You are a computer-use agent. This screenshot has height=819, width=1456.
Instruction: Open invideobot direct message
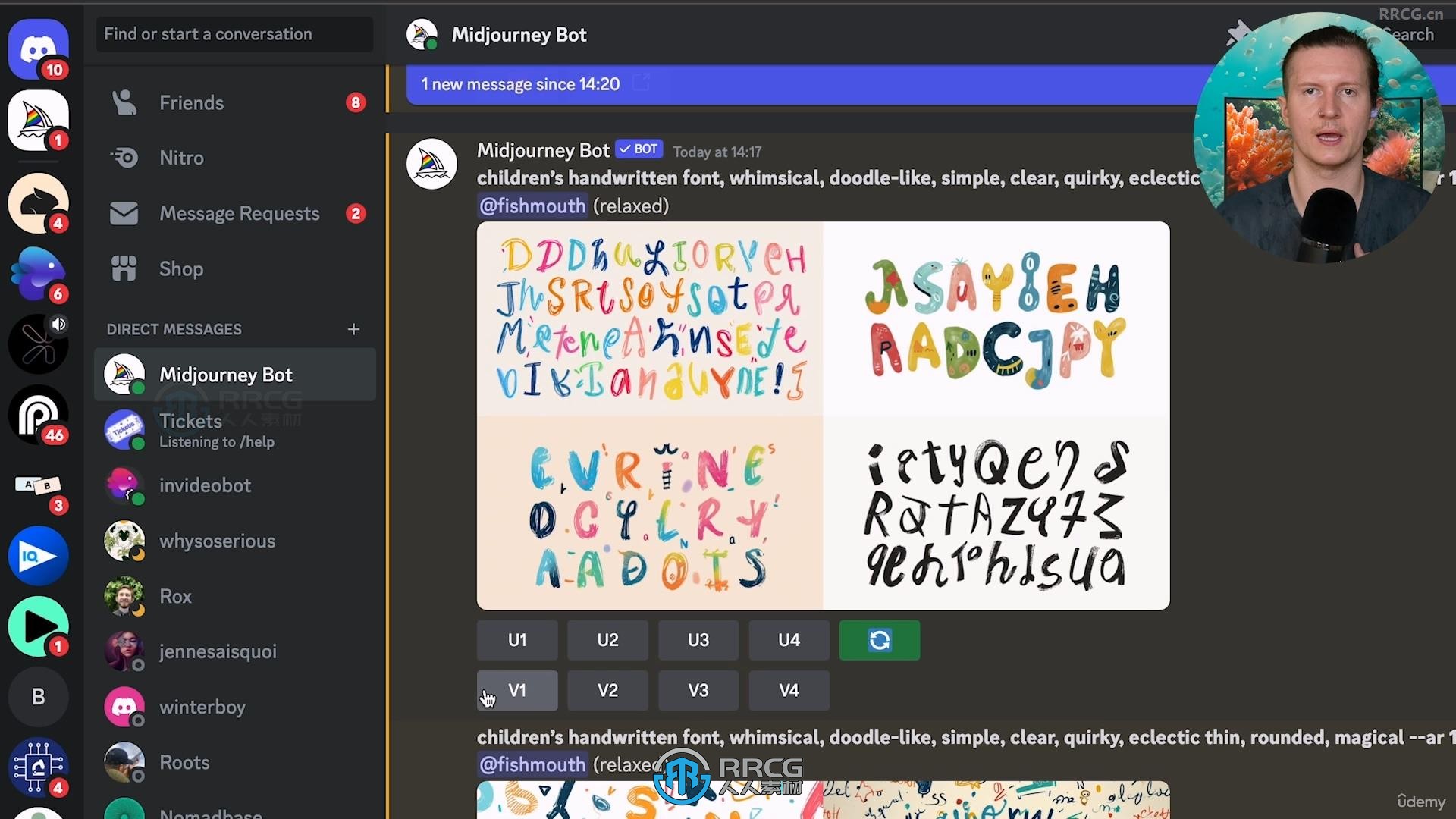click(x=235, y=485)
